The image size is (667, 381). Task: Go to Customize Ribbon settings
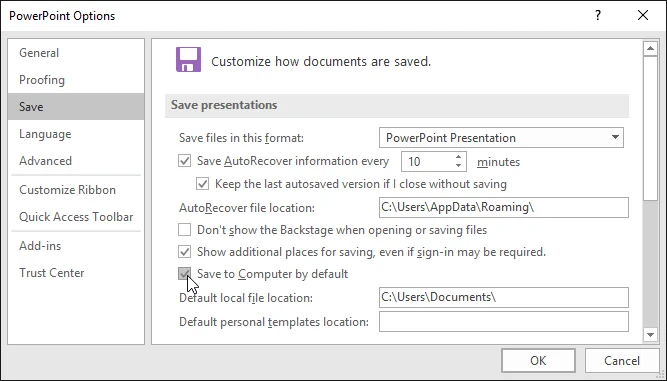coord(76,190)
